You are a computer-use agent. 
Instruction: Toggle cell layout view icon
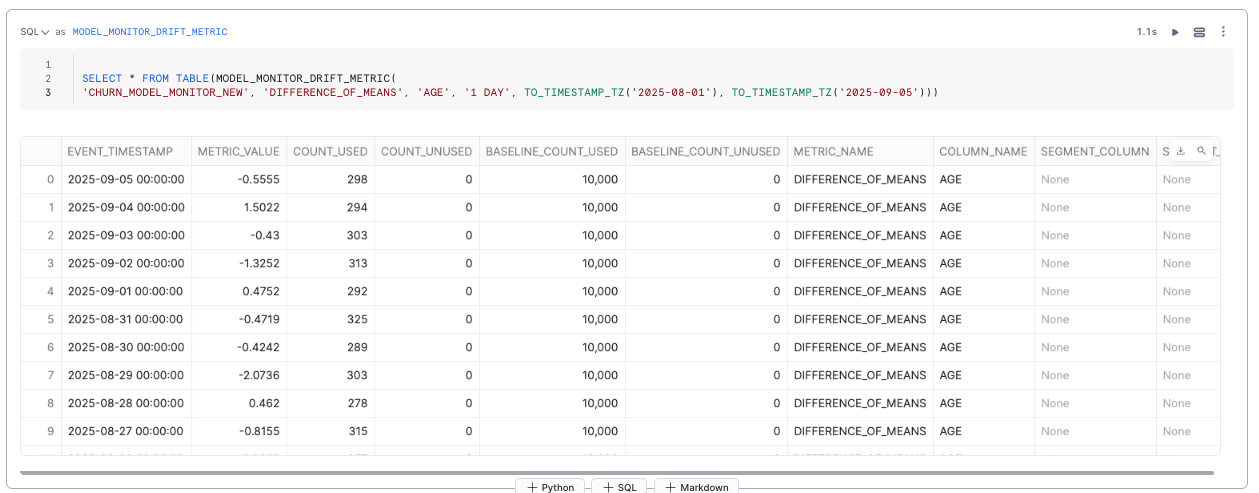pos(1200,32)
